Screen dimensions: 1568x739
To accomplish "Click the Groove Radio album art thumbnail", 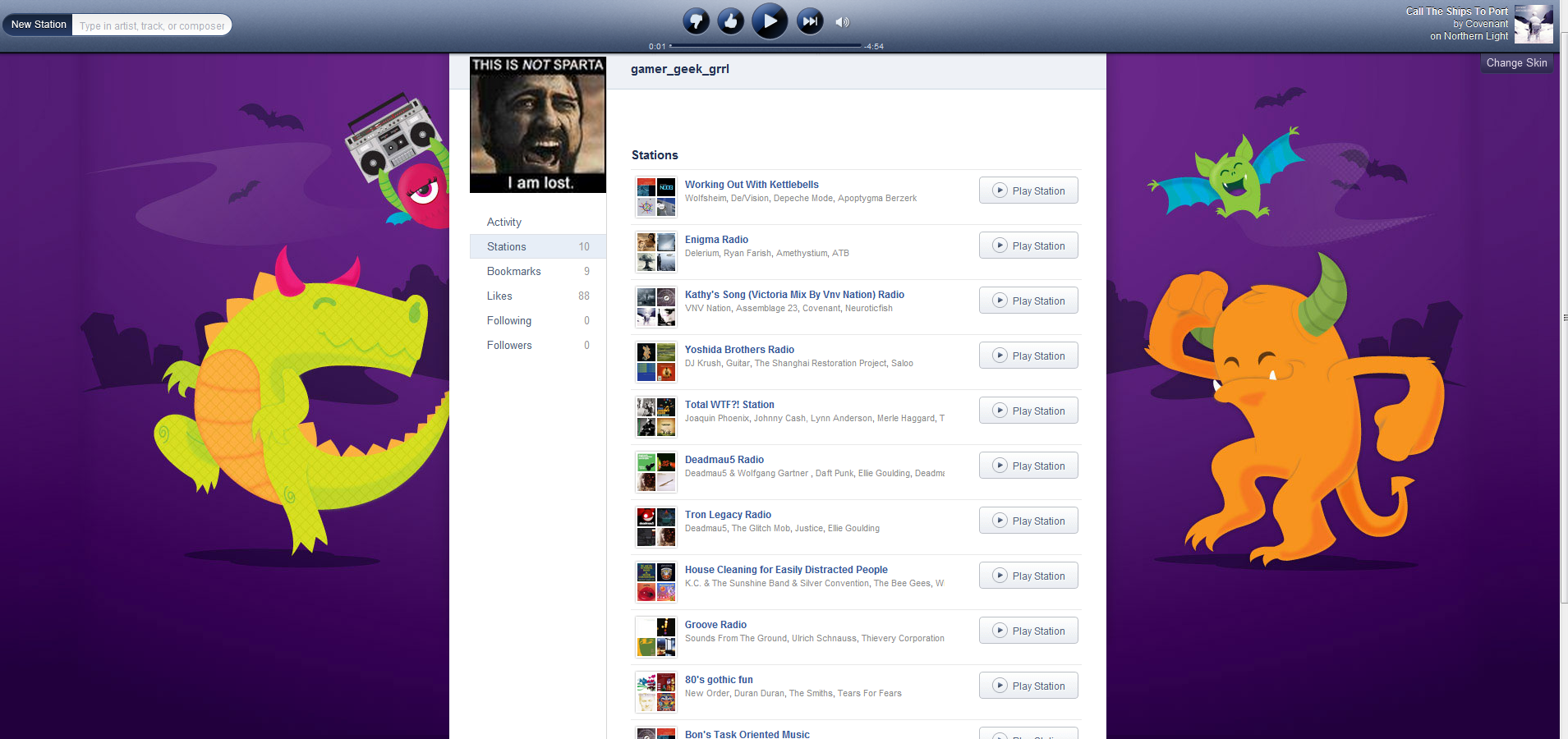I will click(x=656, y=637).
